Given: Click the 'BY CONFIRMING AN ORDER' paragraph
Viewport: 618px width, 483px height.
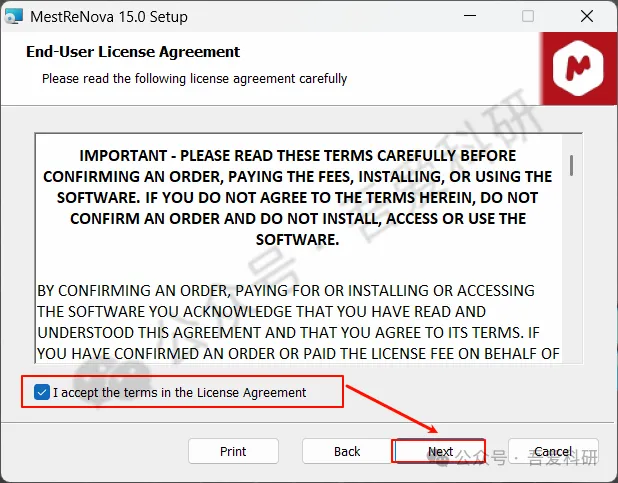Looking at the screenshot, I should [x=298, y=322].
